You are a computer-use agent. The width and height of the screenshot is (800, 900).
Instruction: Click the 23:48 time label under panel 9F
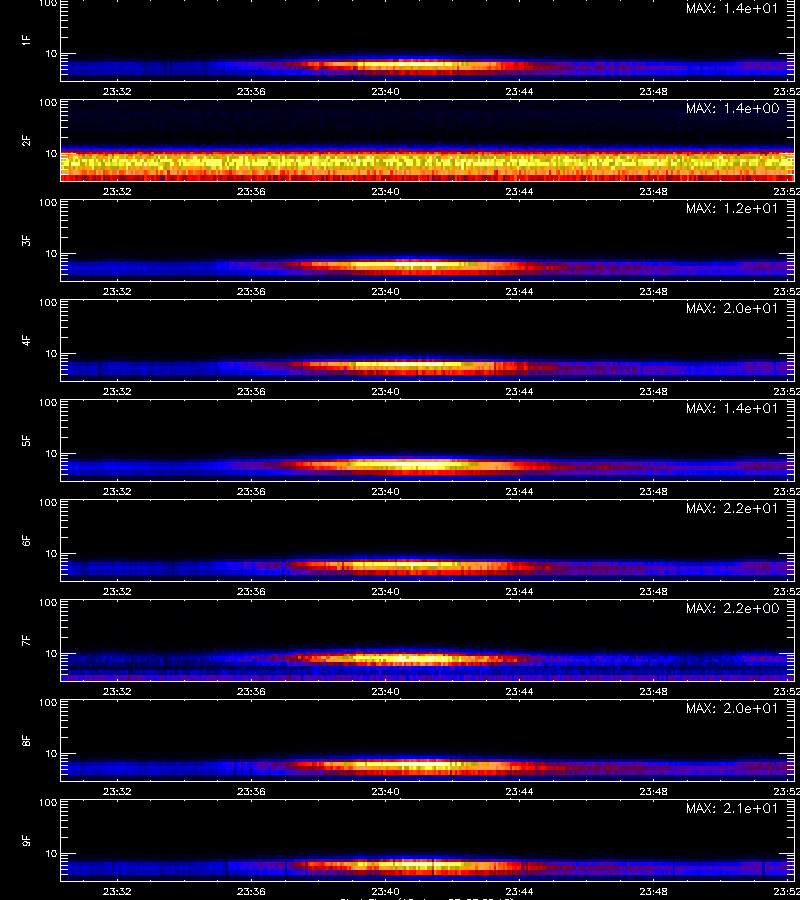pos(653,891)
